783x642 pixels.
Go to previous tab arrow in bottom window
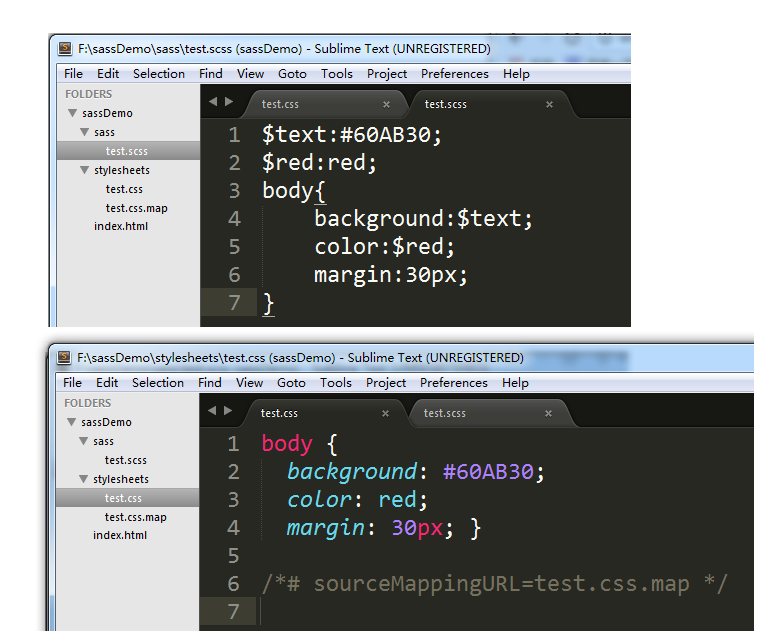(212, 410)
